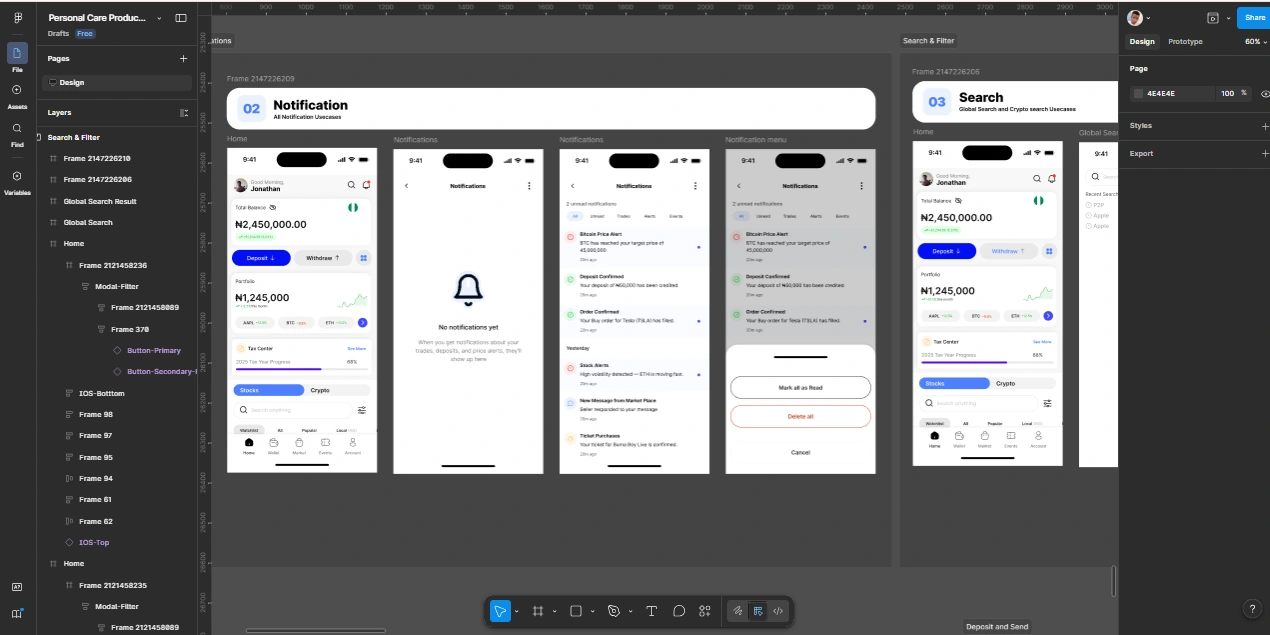Open the Frame tool options chevron

pyautogui.click(x=553, y=611)
